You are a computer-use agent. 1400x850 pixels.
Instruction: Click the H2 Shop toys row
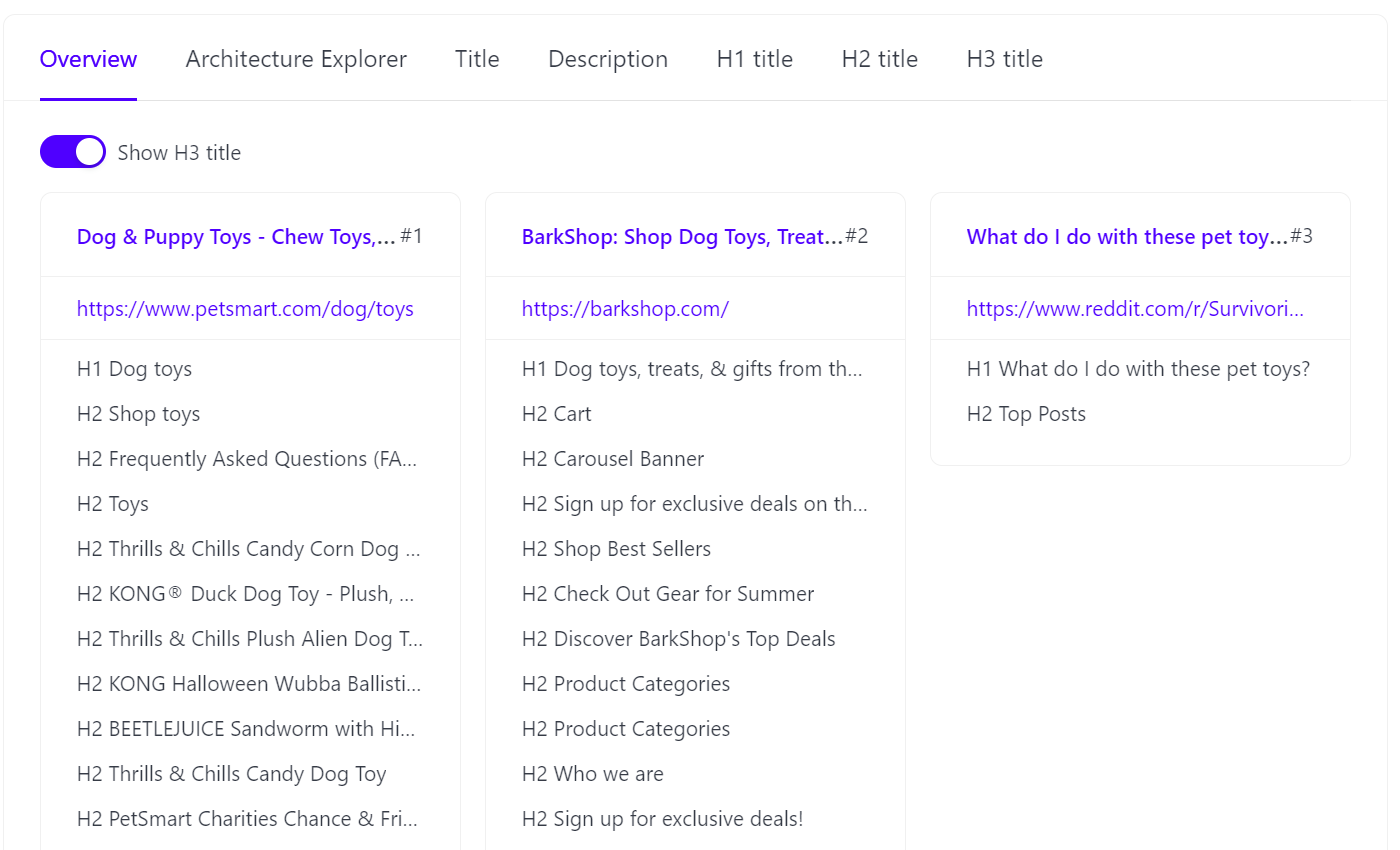point(138,414)
